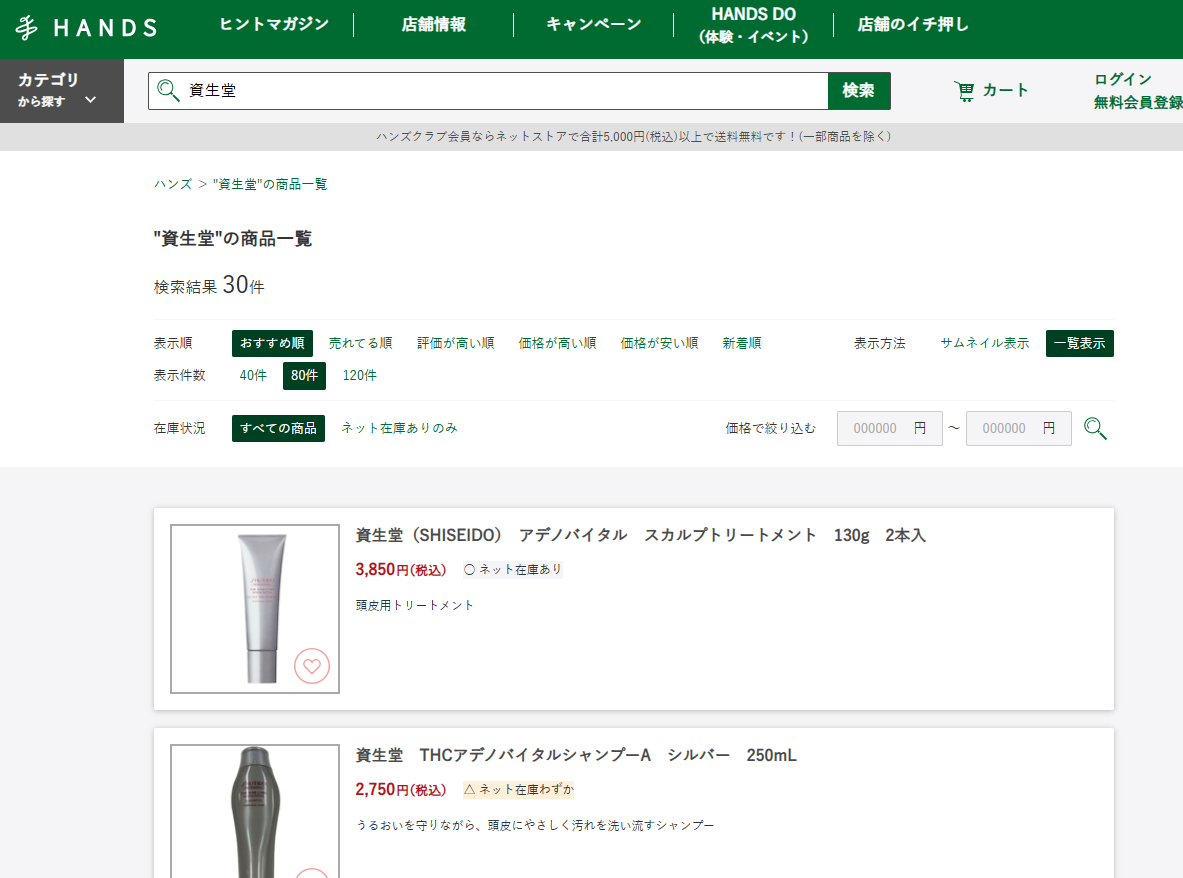
Task: Open アデノバイタル スカルプトリートメント product title
Action: pyautogui.click(x=641, y=536)
